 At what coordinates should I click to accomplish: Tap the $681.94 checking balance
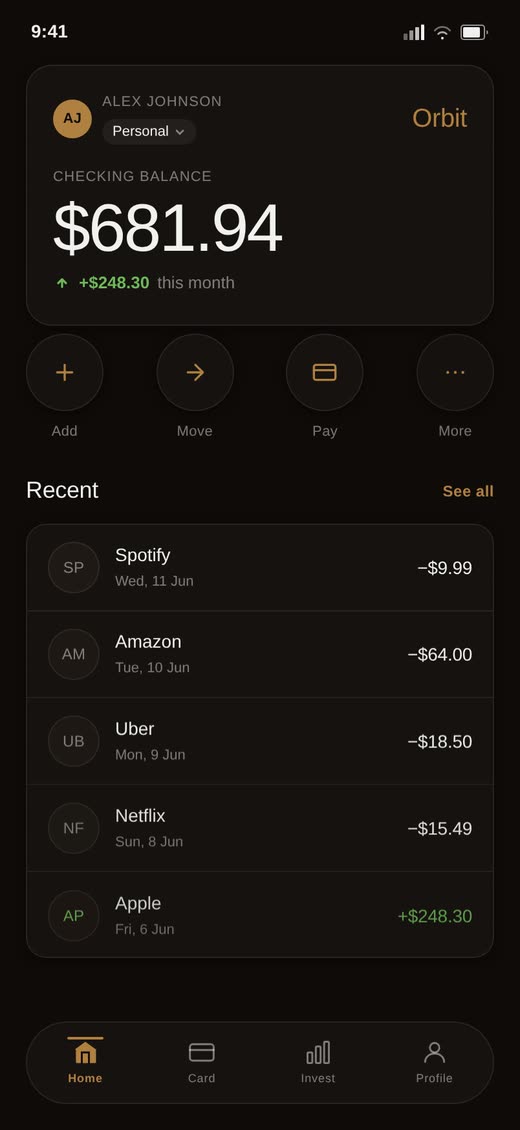pyautogui.click(x=167, y=228)
